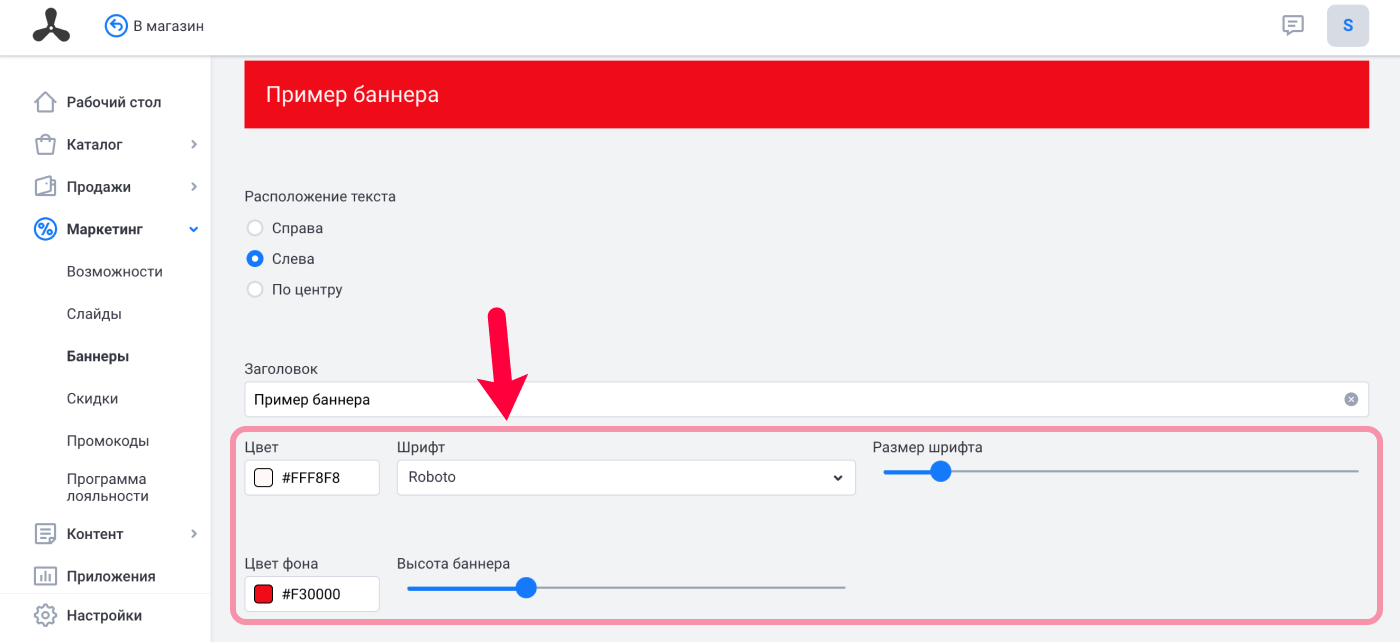Open Слайды in the marketing submenu

94,314
